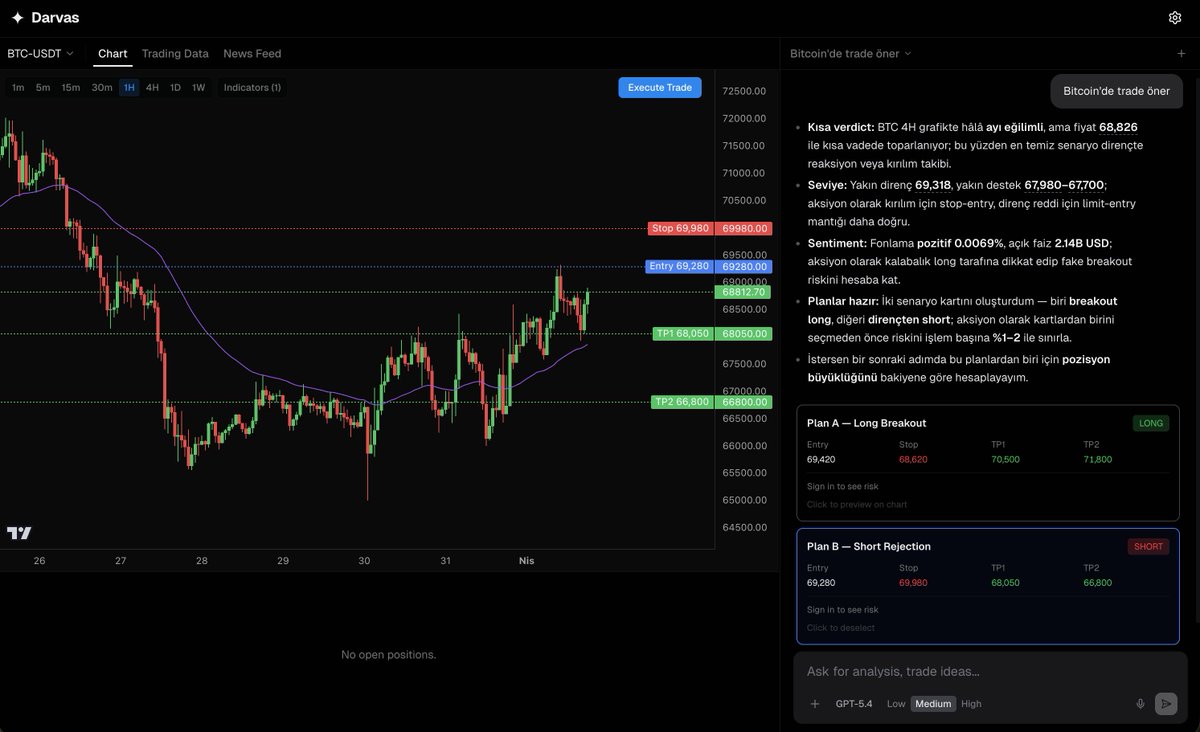Click the microphone voice input icon

pyautogui.click(x=1140, y=704)
